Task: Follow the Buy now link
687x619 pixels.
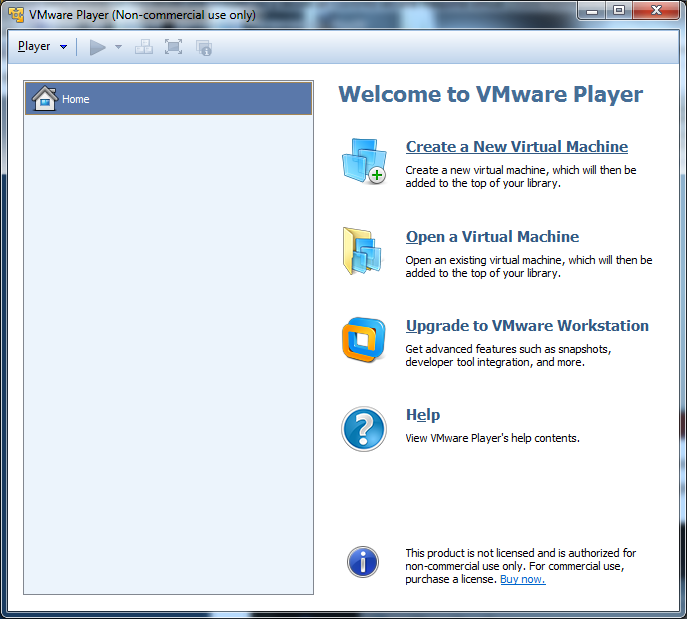Action: [x=522, y=579]
